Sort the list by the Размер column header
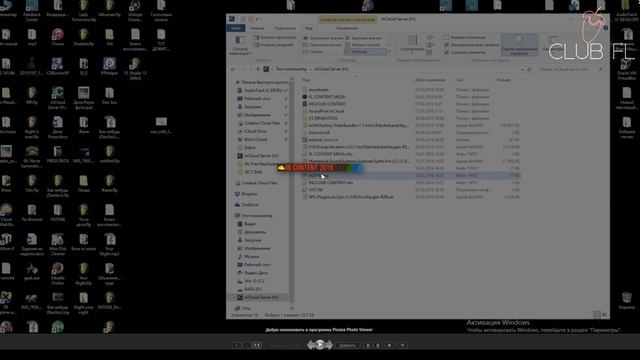 click(504, 80)
